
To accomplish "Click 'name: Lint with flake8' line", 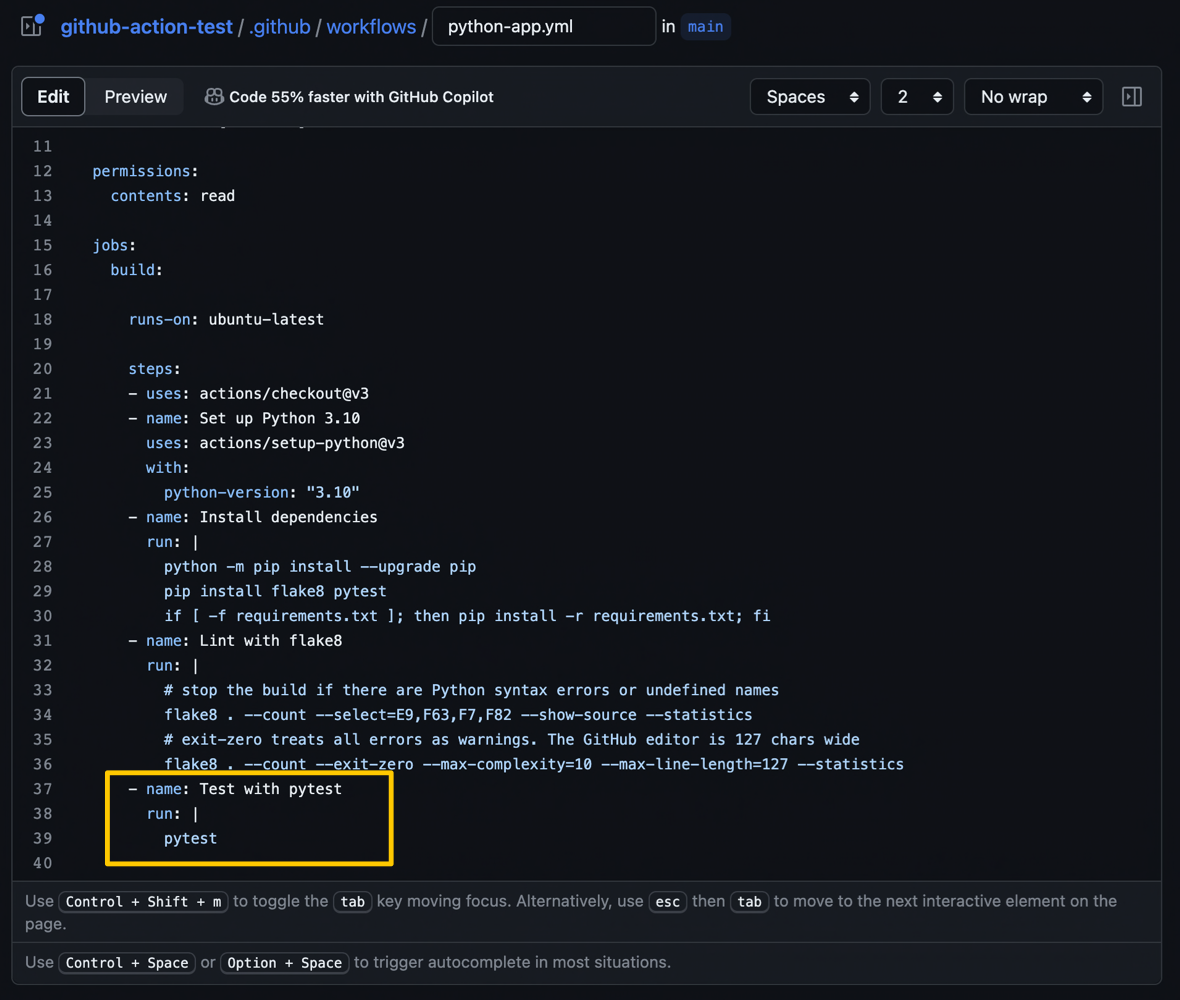I will pos(235,640).
